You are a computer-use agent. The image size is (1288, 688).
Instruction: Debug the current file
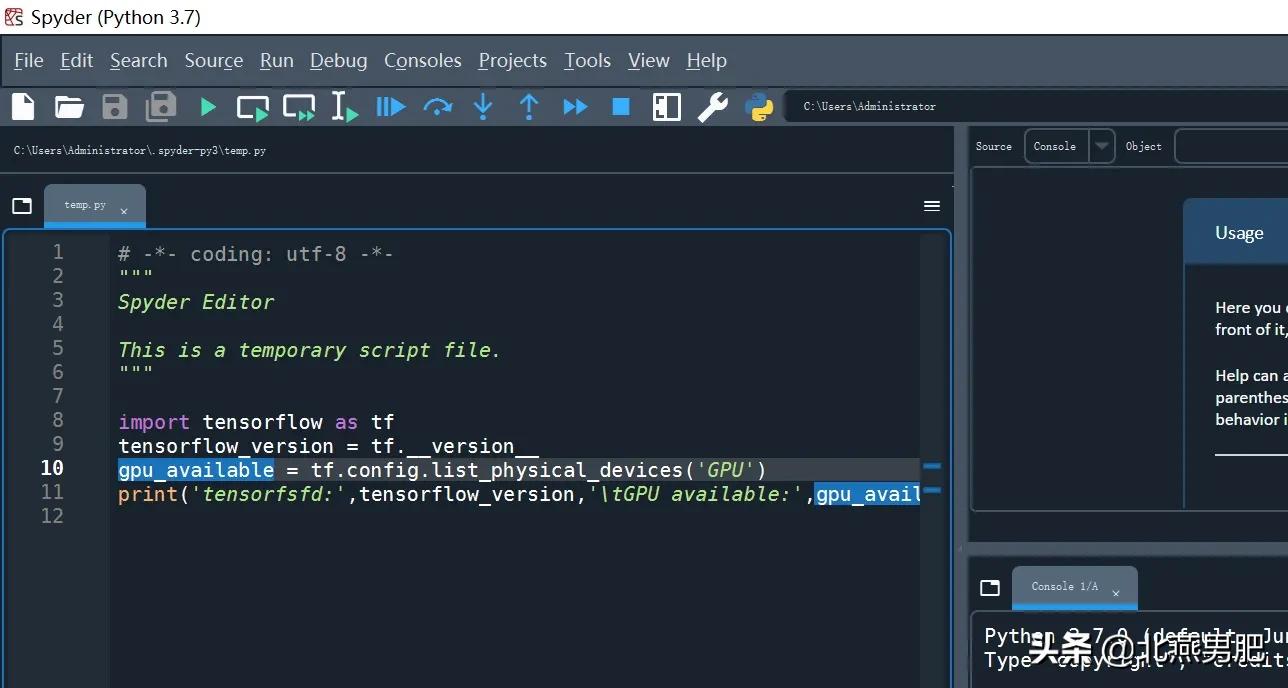[390, 106]
